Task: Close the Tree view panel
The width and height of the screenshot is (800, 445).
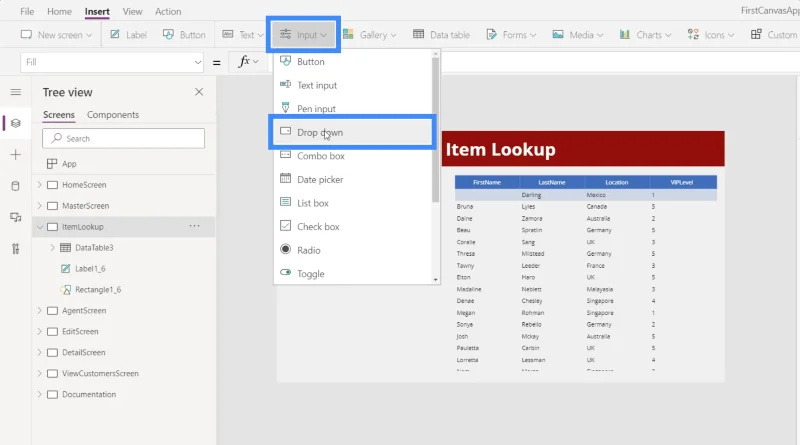Action: click(x=199, y=92)
